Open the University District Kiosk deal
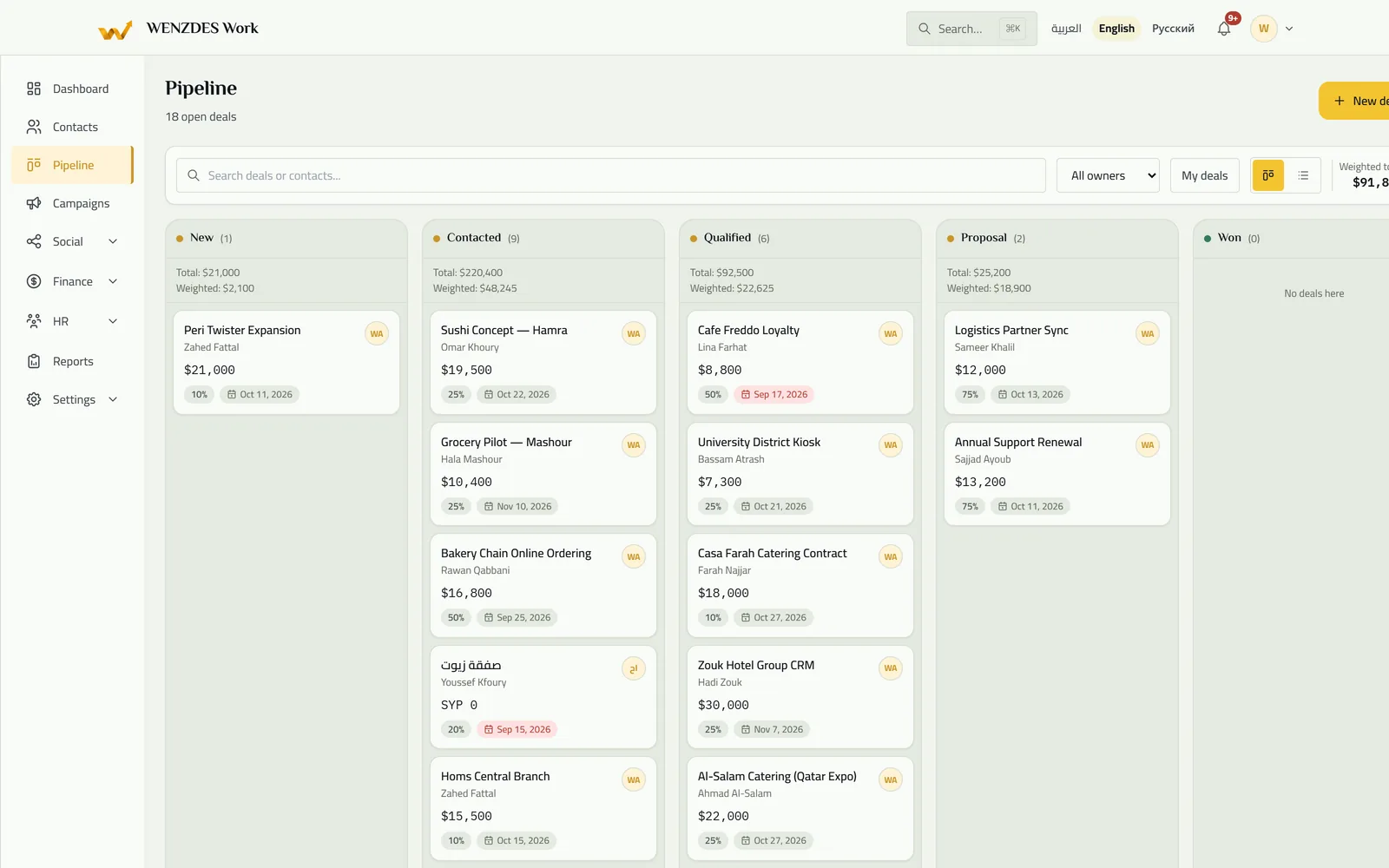1389x868 pixels. pos(800,474)
